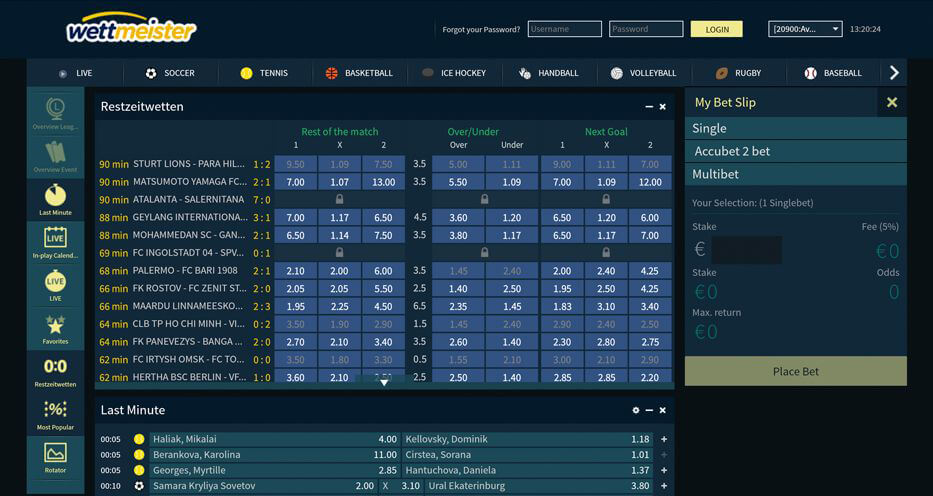
Task: Show more sports with right chevron
Action: tap(894, 73)
